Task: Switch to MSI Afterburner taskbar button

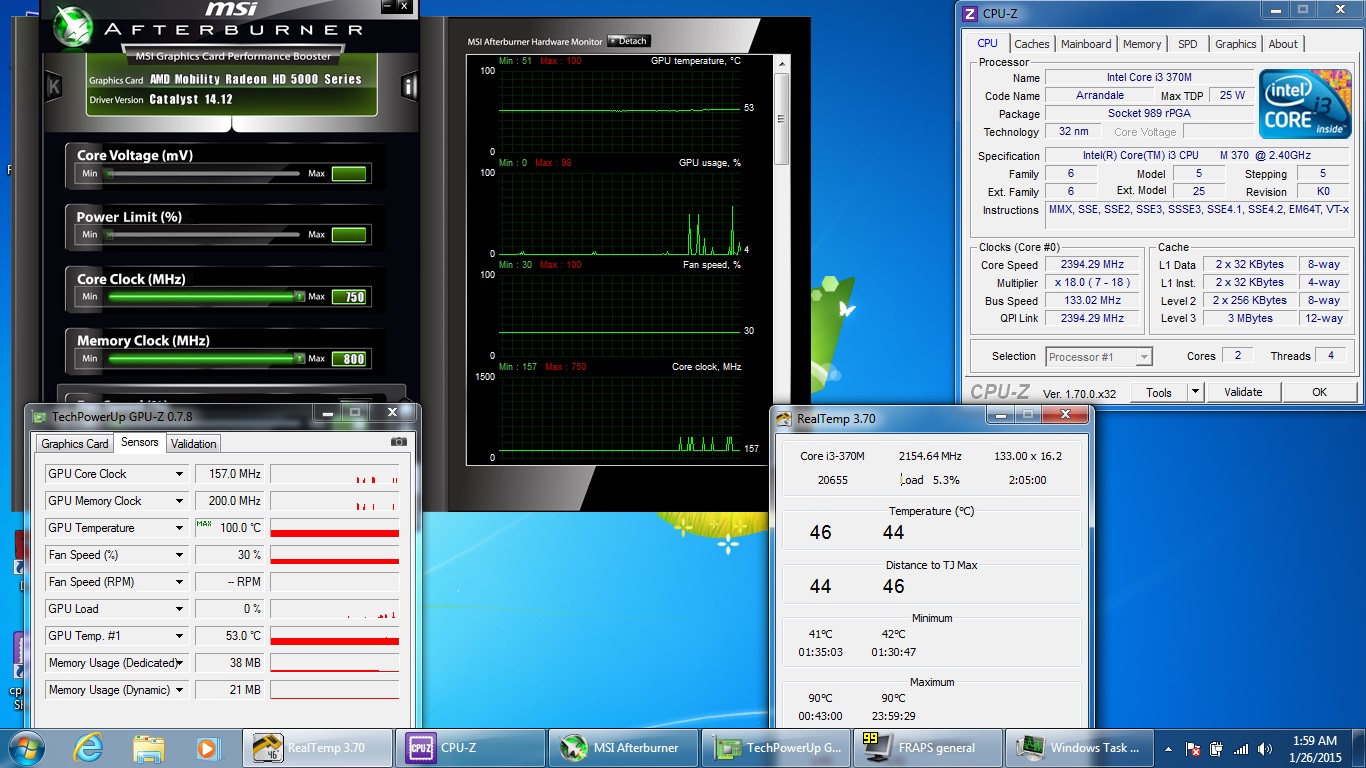Action: (624, 748)
